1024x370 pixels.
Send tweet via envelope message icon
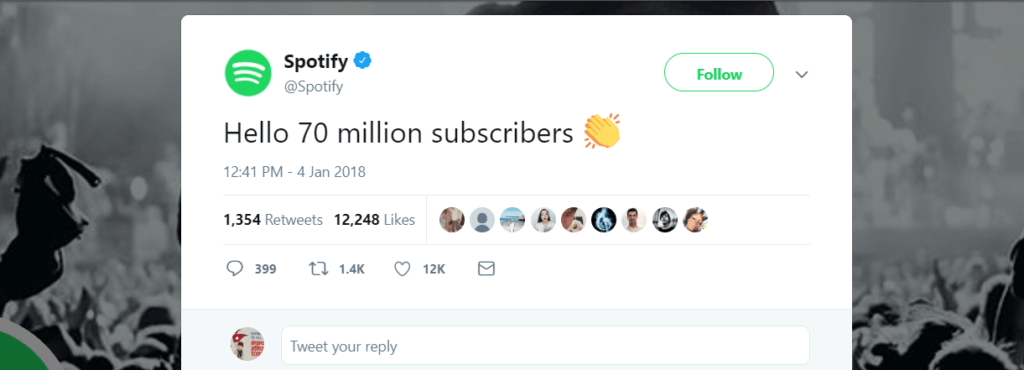point(486,268)
